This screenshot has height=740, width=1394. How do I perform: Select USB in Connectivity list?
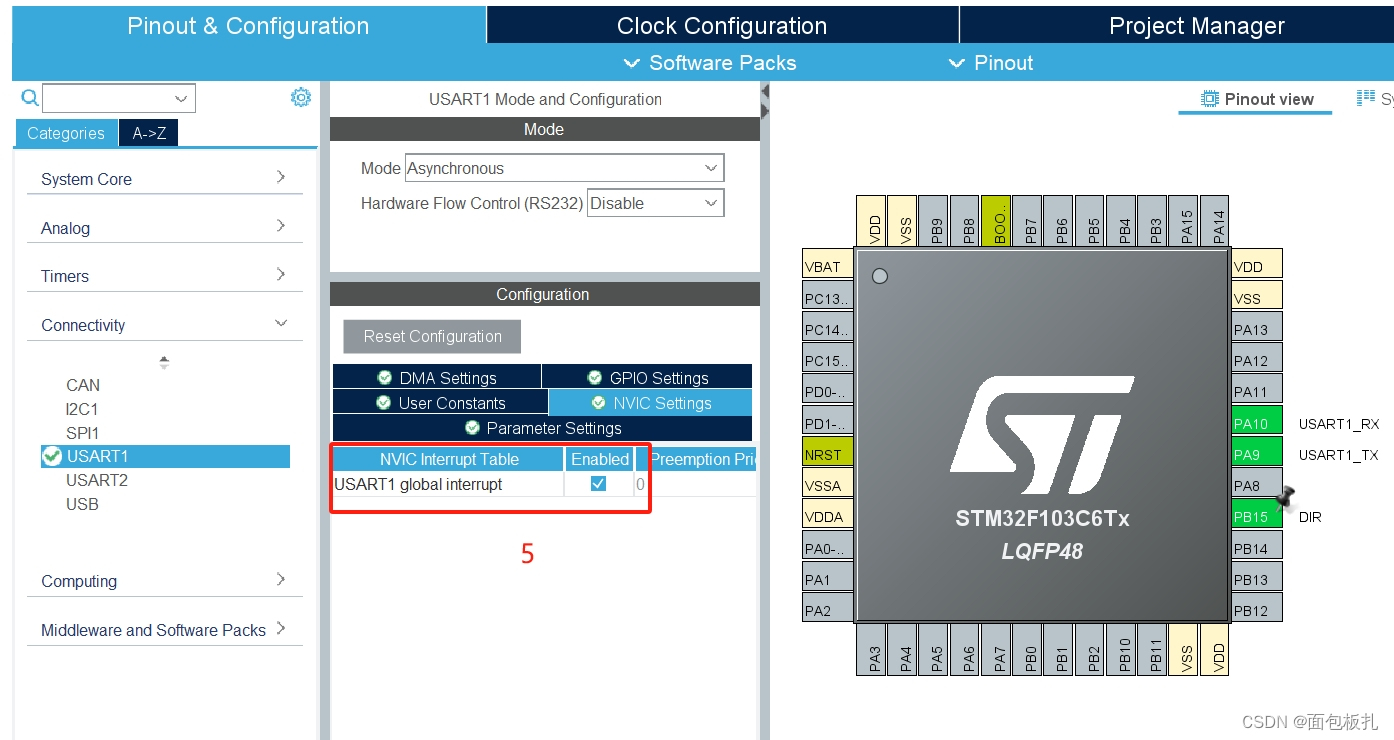pos(82,504)
